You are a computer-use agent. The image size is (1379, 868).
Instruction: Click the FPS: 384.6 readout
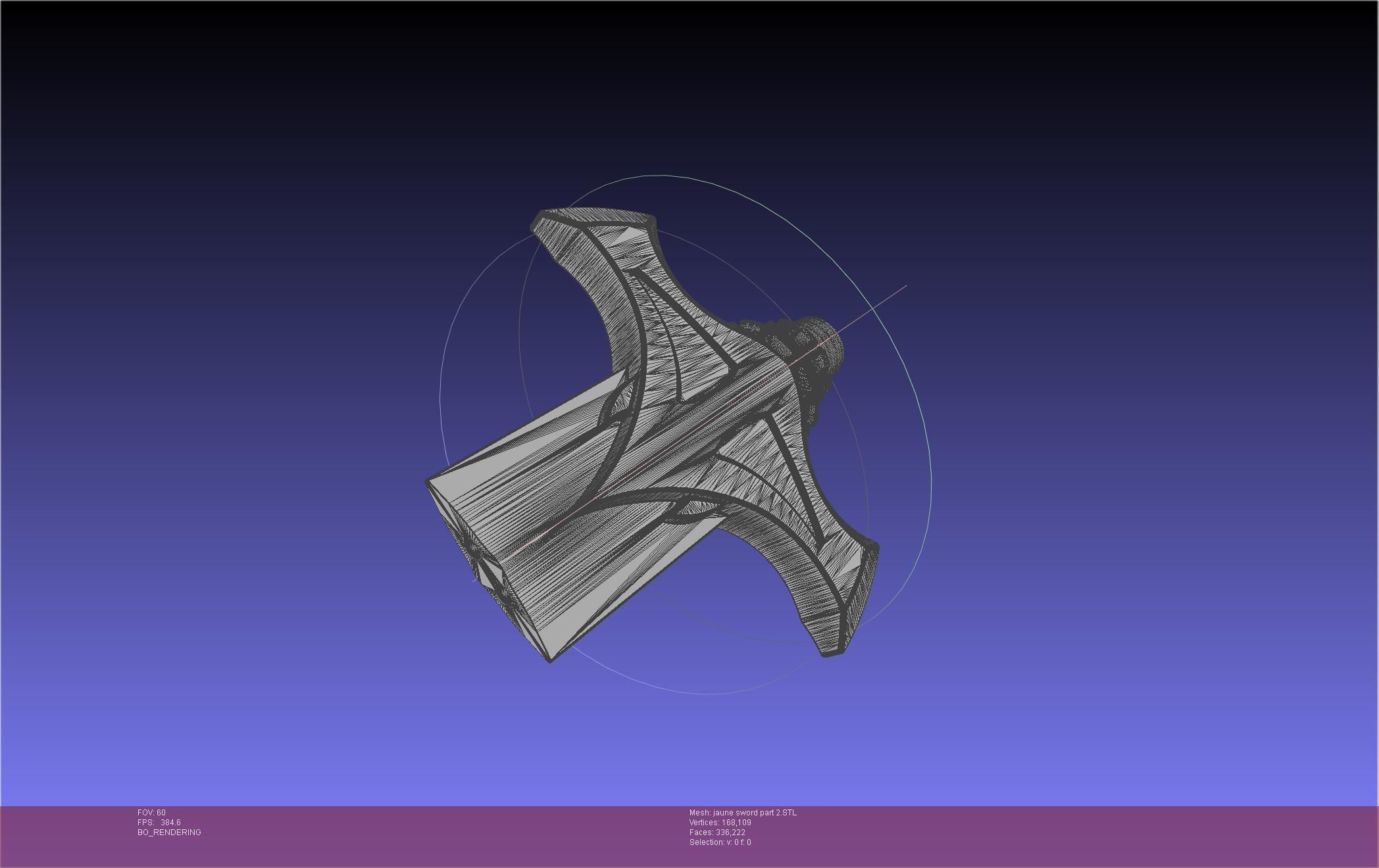pyautogui.click(x=159, y=822)
